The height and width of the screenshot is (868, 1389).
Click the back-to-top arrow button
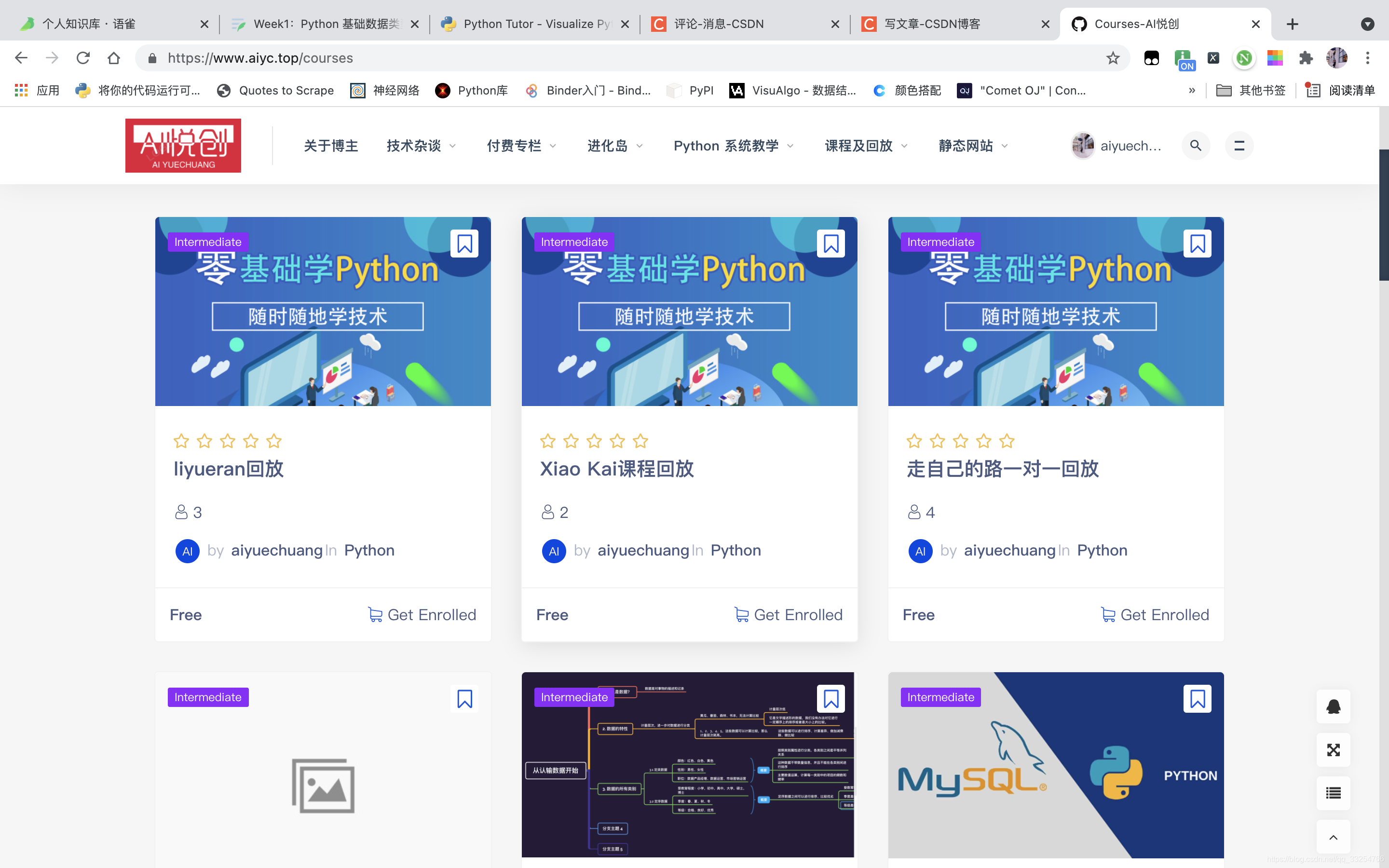pyautogui.click(x=1334, y=837)
